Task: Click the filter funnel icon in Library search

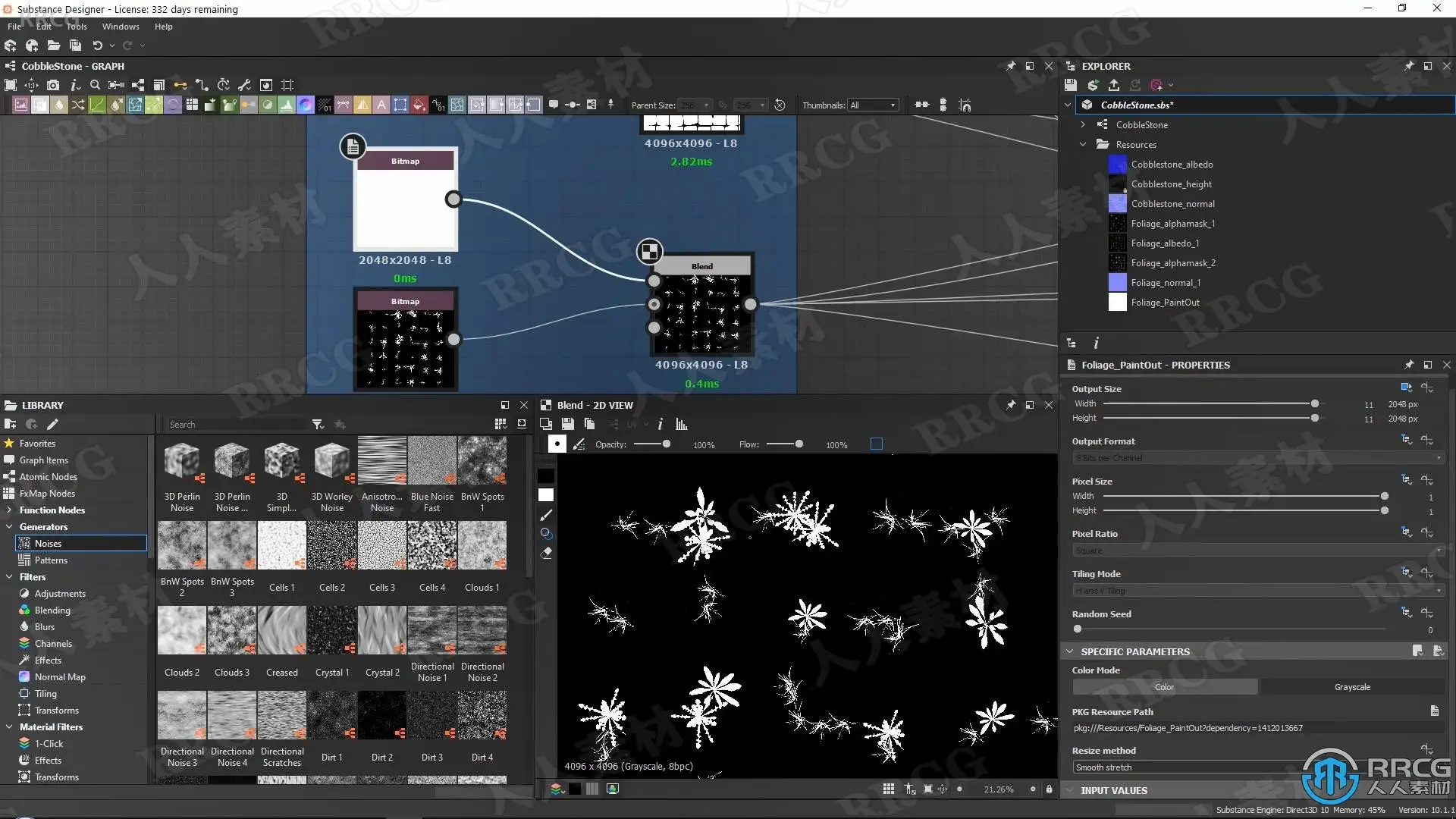Action: click(x=318, y=425)
